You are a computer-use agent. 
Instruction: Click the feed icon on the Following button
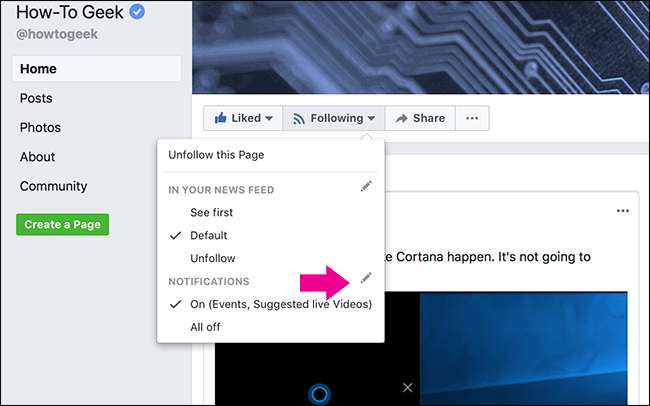click(298, 119)
